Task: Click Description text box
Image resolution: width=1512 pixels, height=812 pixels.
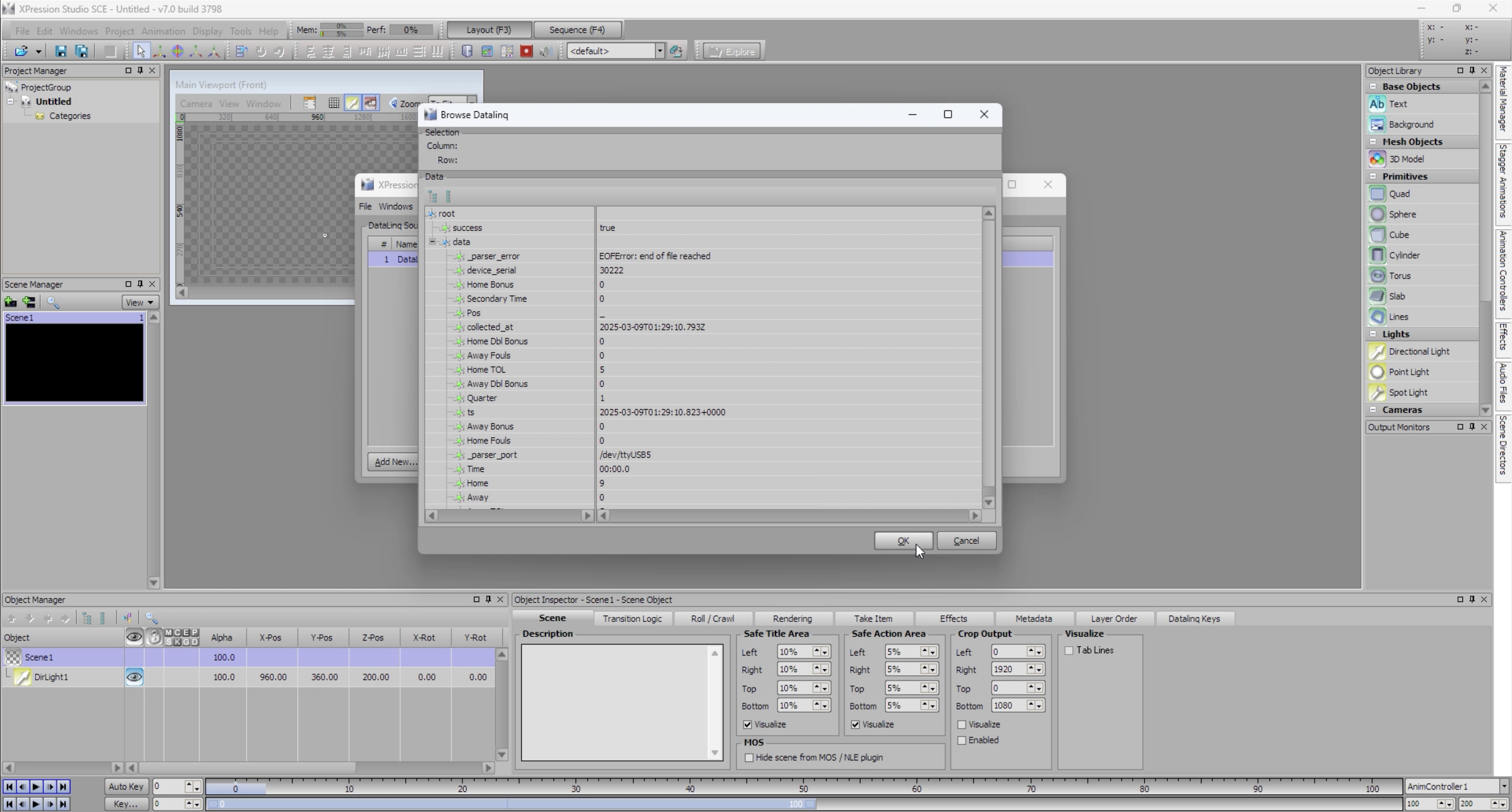Action: point(621,703)
